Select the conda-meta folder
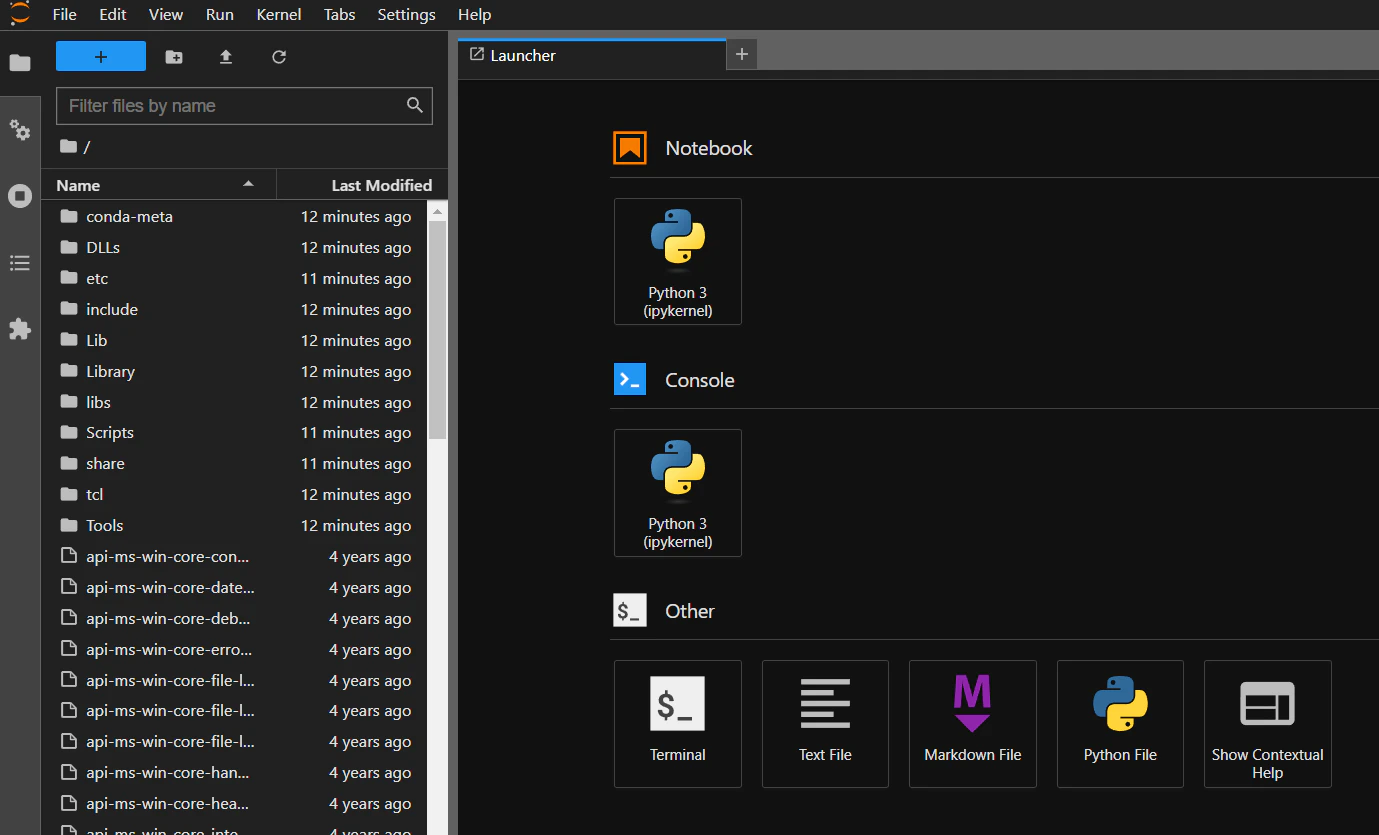This screenshot has height=835, width=1379. click(234, 217)
